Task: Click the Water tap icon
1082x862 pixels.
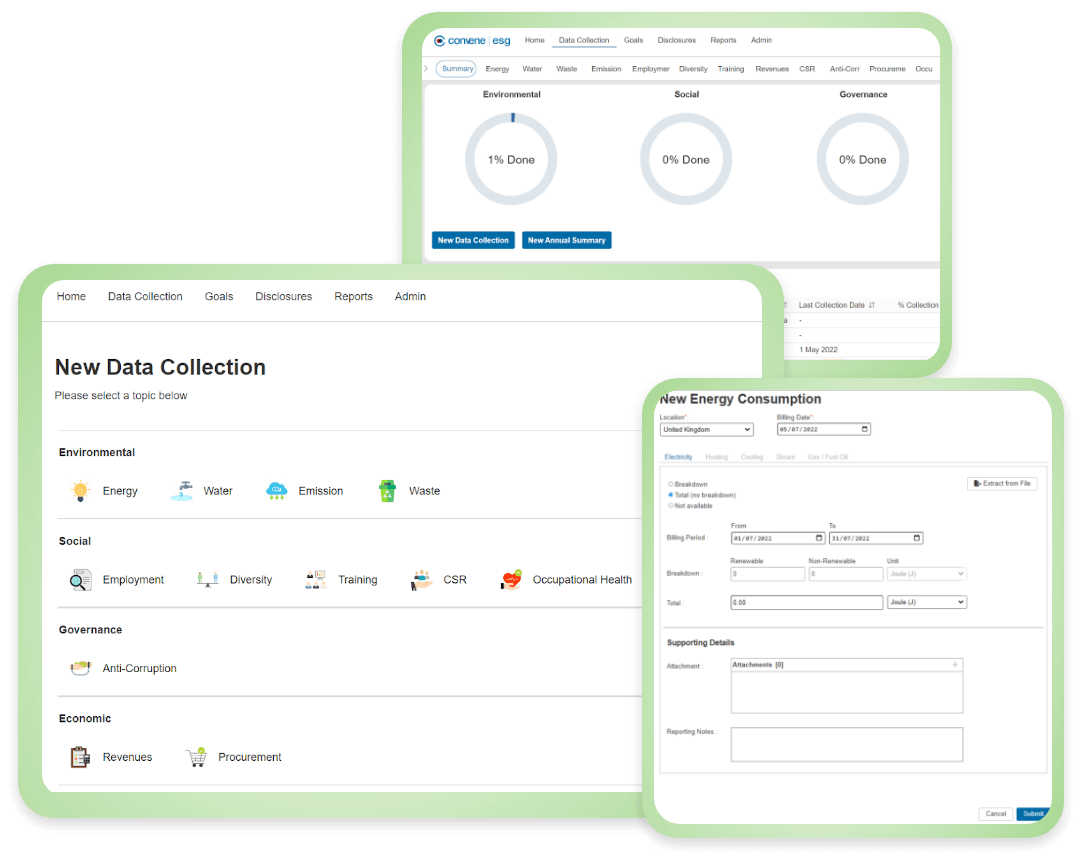Action: tap(182, 491)
